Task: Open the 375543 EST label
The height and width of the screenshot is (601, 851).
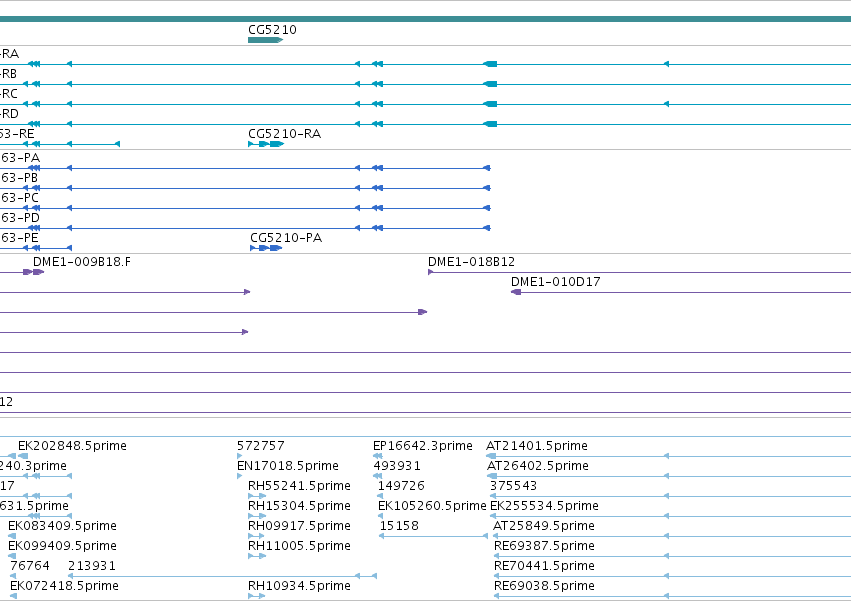Action: coord(513,486)
